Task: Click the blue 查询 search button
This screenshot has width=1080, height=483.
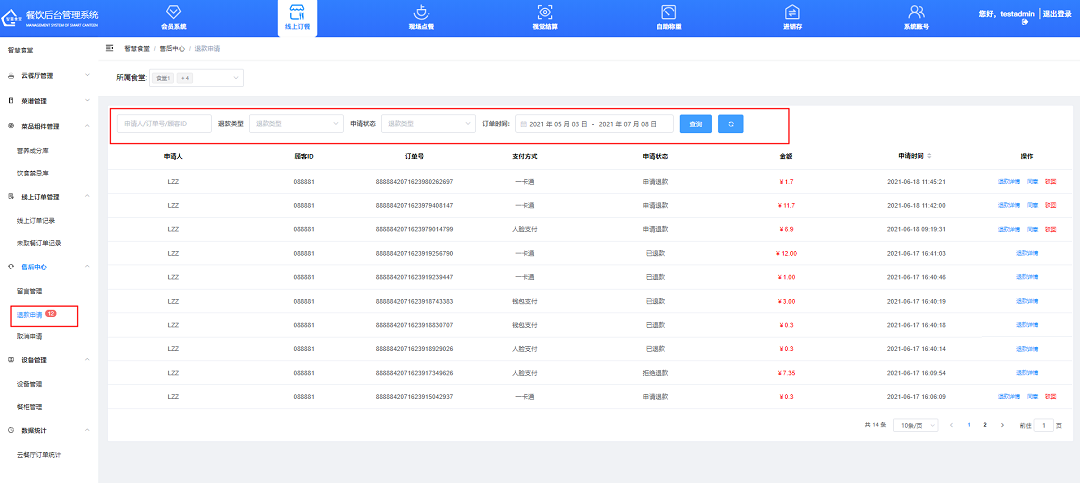Action: (696, 124)
